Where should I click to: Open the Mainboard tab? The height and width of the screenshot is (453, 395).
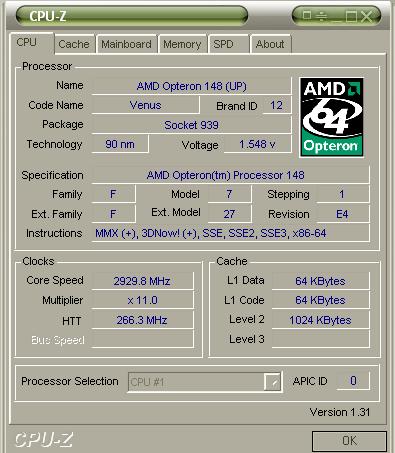coord(126,44)
